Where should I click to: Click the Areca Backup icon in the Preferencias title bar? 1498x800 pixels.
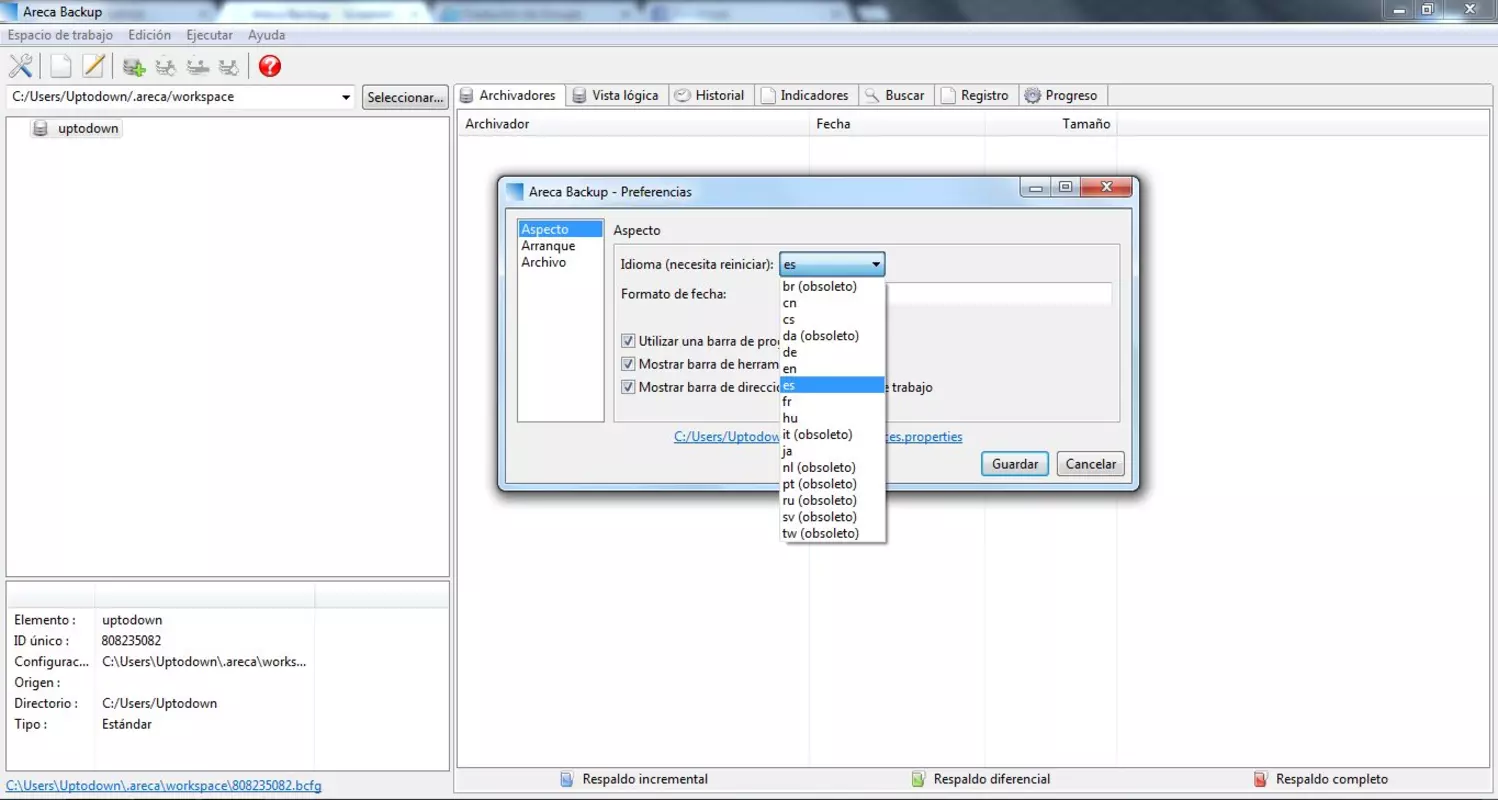click(x=515, y=191)
